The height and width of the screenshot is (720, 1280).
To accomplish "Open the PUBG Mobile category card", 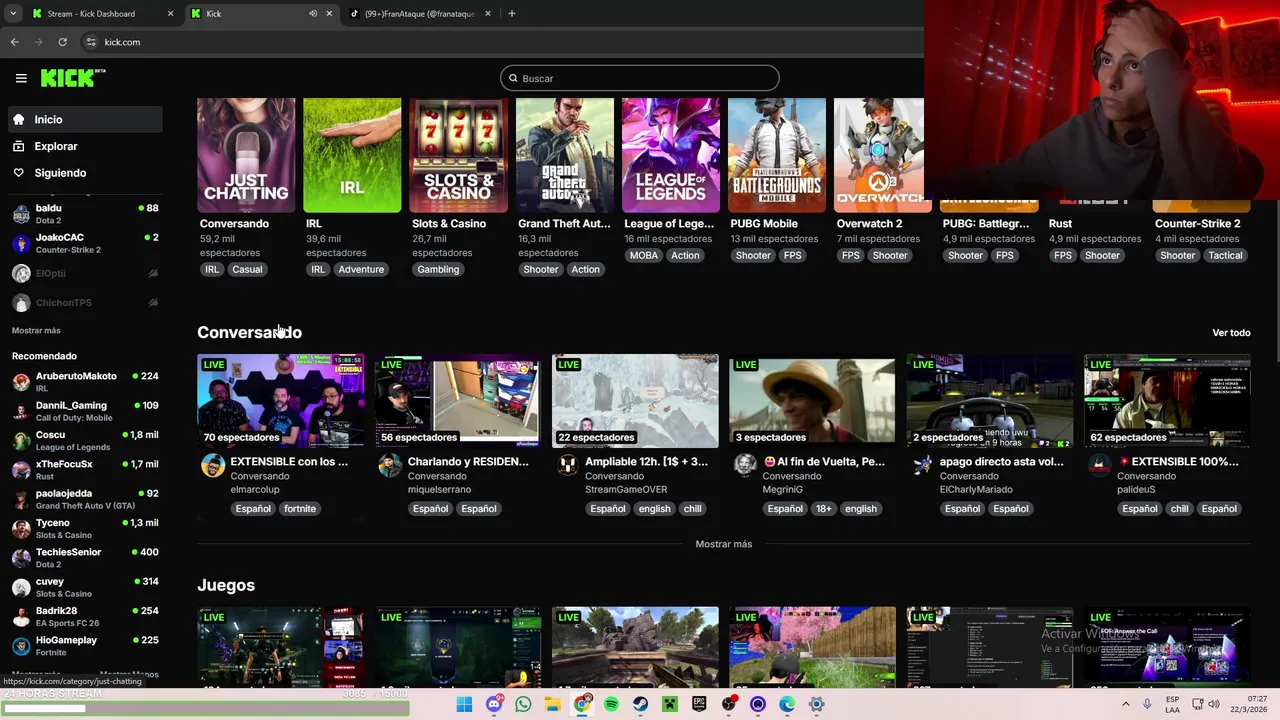I will (x=777, y=155).
